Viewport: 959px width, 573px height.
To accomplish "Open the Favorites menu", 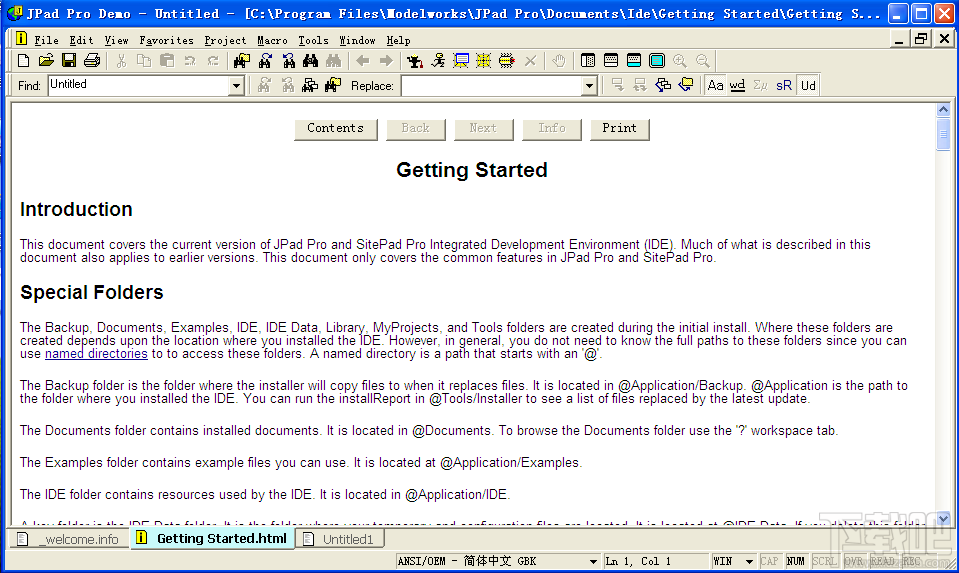I will pos(166,40).
